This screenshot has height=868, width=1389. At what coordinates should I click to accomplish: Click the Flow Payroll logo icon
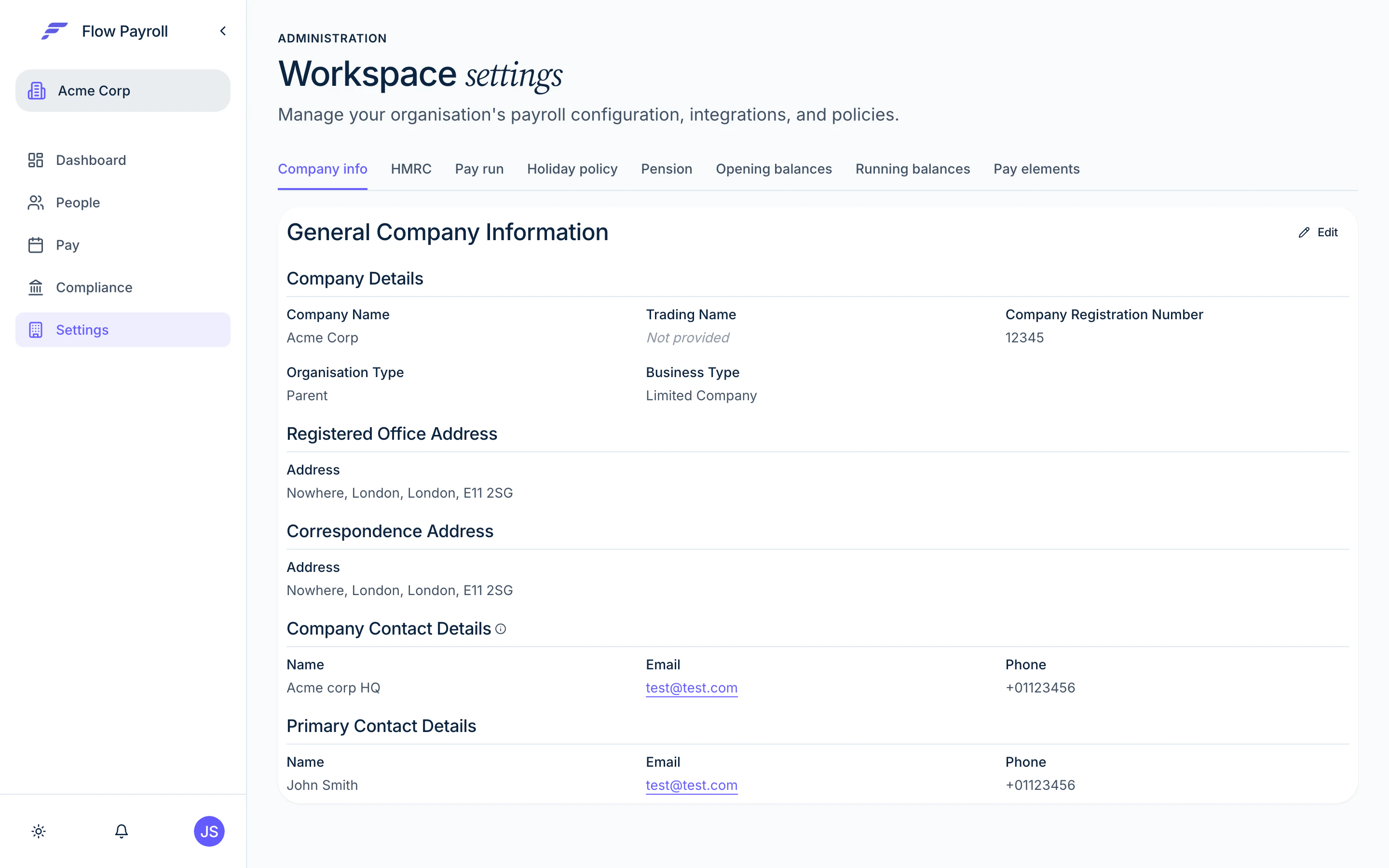(54, 31)
